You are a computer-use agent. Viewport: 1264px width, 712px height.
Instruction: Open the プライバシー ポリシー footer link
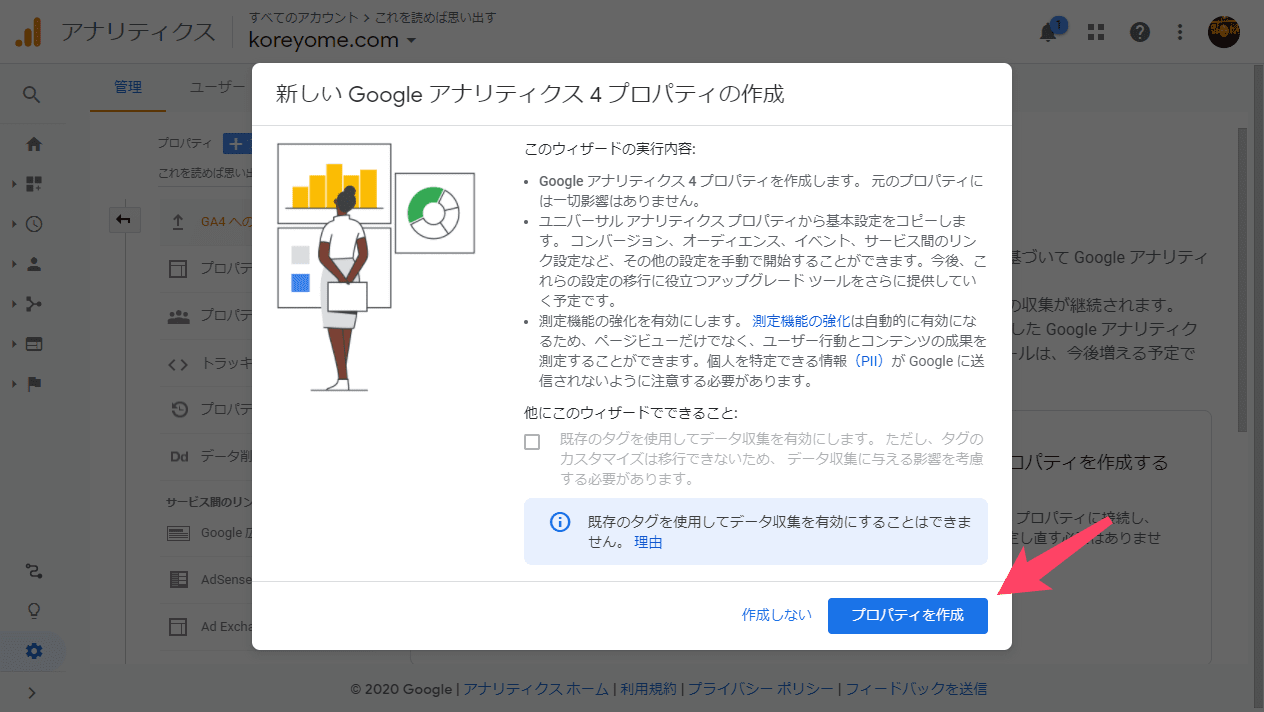coord(760,688)
